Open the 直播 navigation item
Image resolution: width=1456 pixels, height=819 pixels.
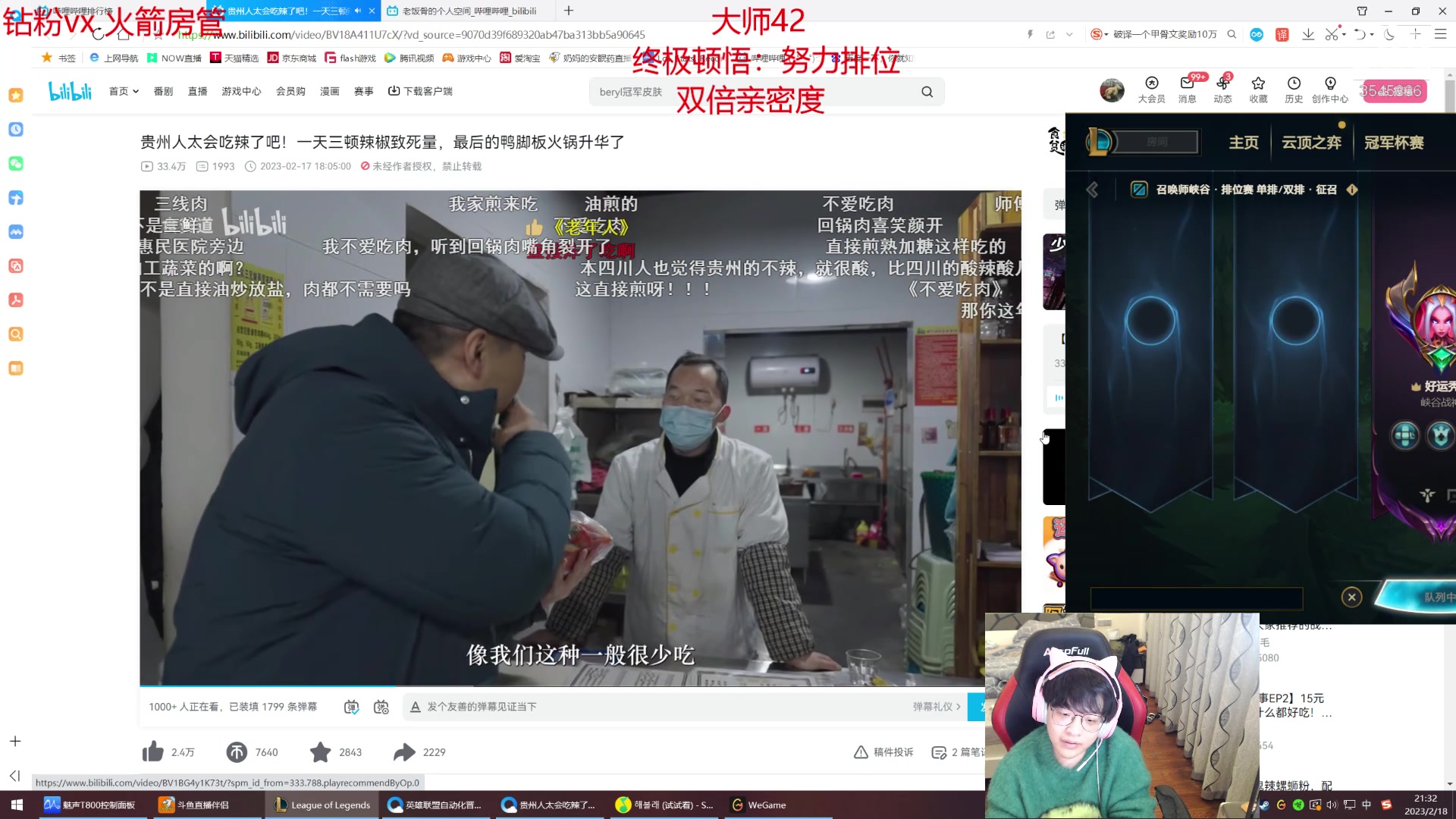click(x=198, y=91)
